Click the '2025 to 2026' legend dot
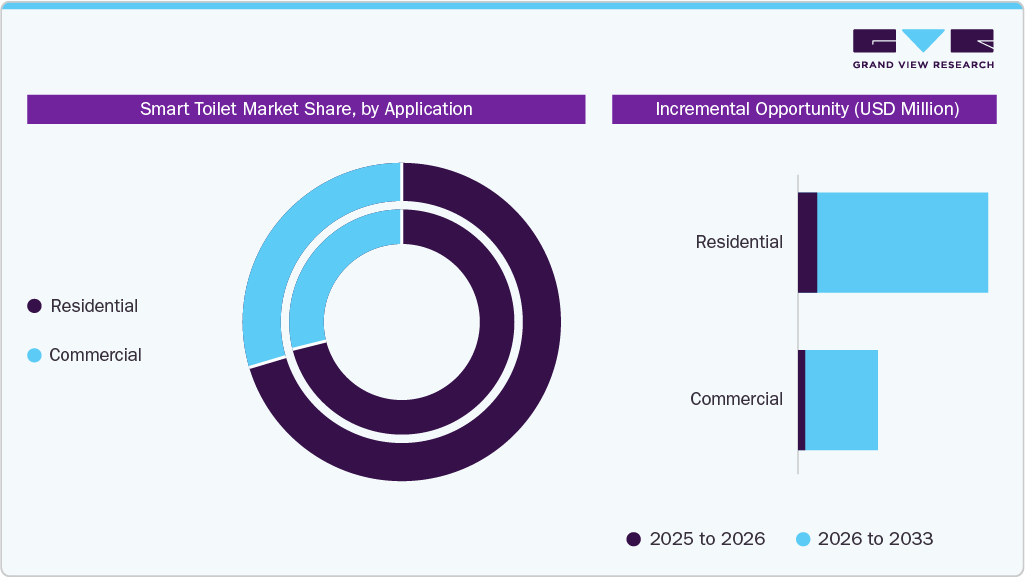Image resolution: width=1025 pixels, height=577 pixels. tap(633, 539)
